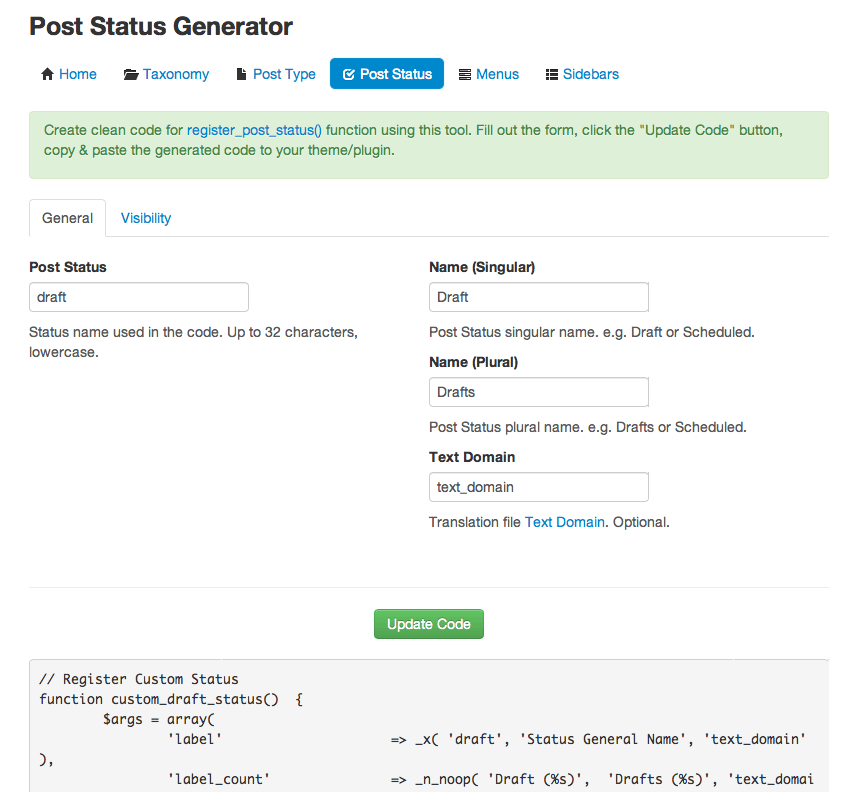This screenshot has width=846, height=792.
Task: Switch to the Visibility tab
Action: tap(146, 218)
